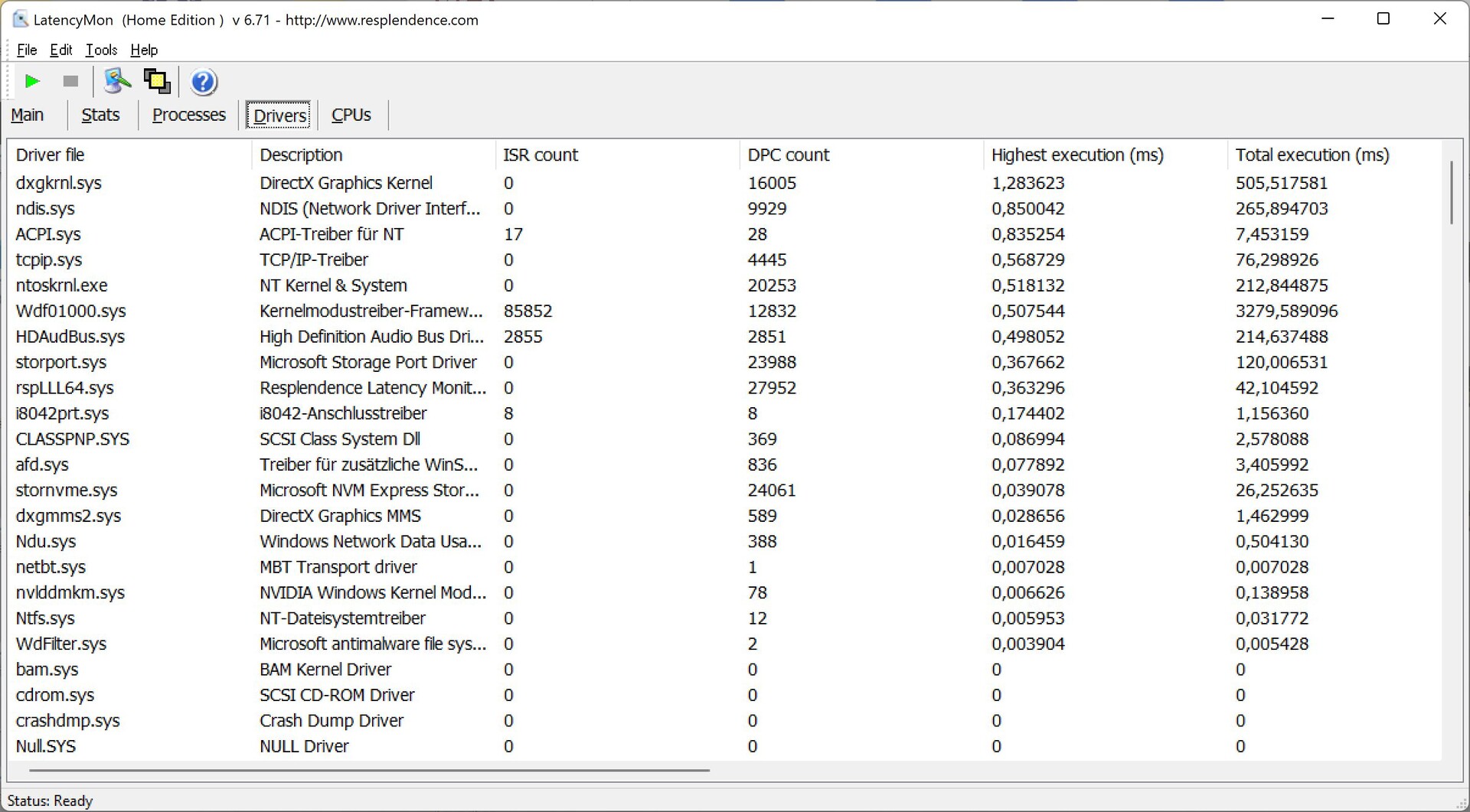
Task: Switch to the Main tab
Action: (x=28, y=115)
